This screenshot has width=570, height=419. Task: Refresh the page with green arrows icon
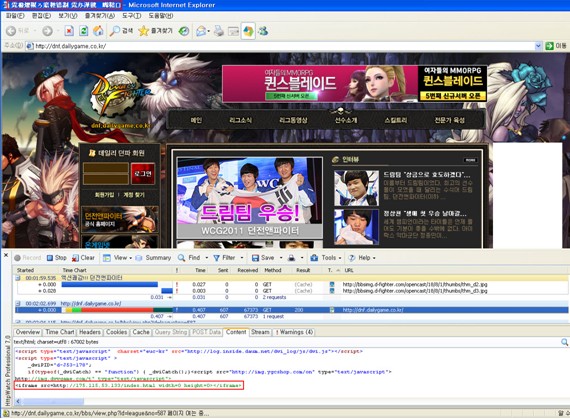pos(84,31)
